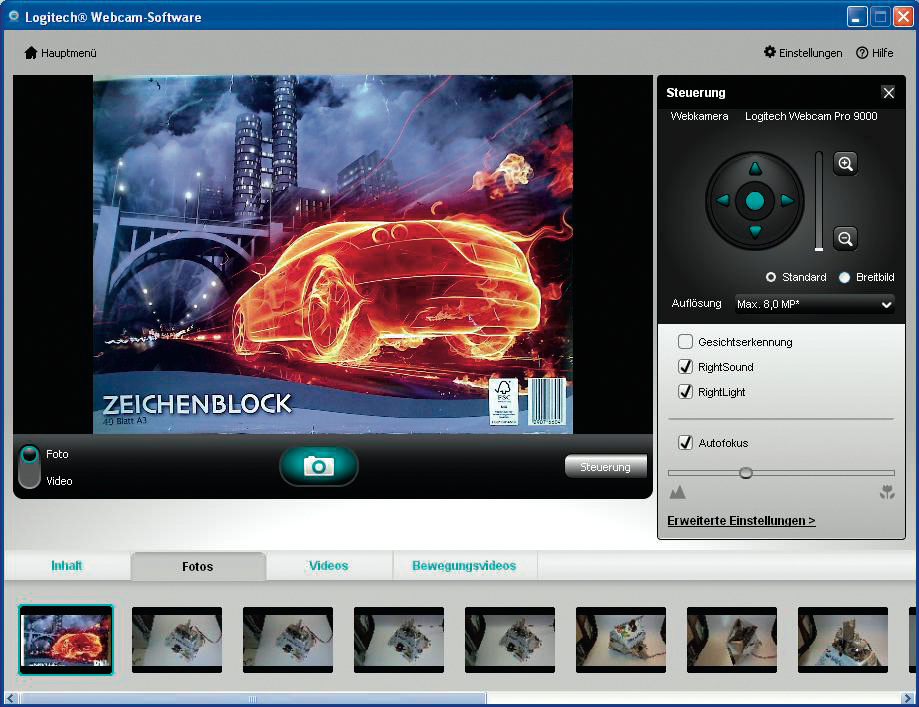Zoom out with the magnifier minus icon
The width and height of the screenshot is (919, 707).
(845, 238)
